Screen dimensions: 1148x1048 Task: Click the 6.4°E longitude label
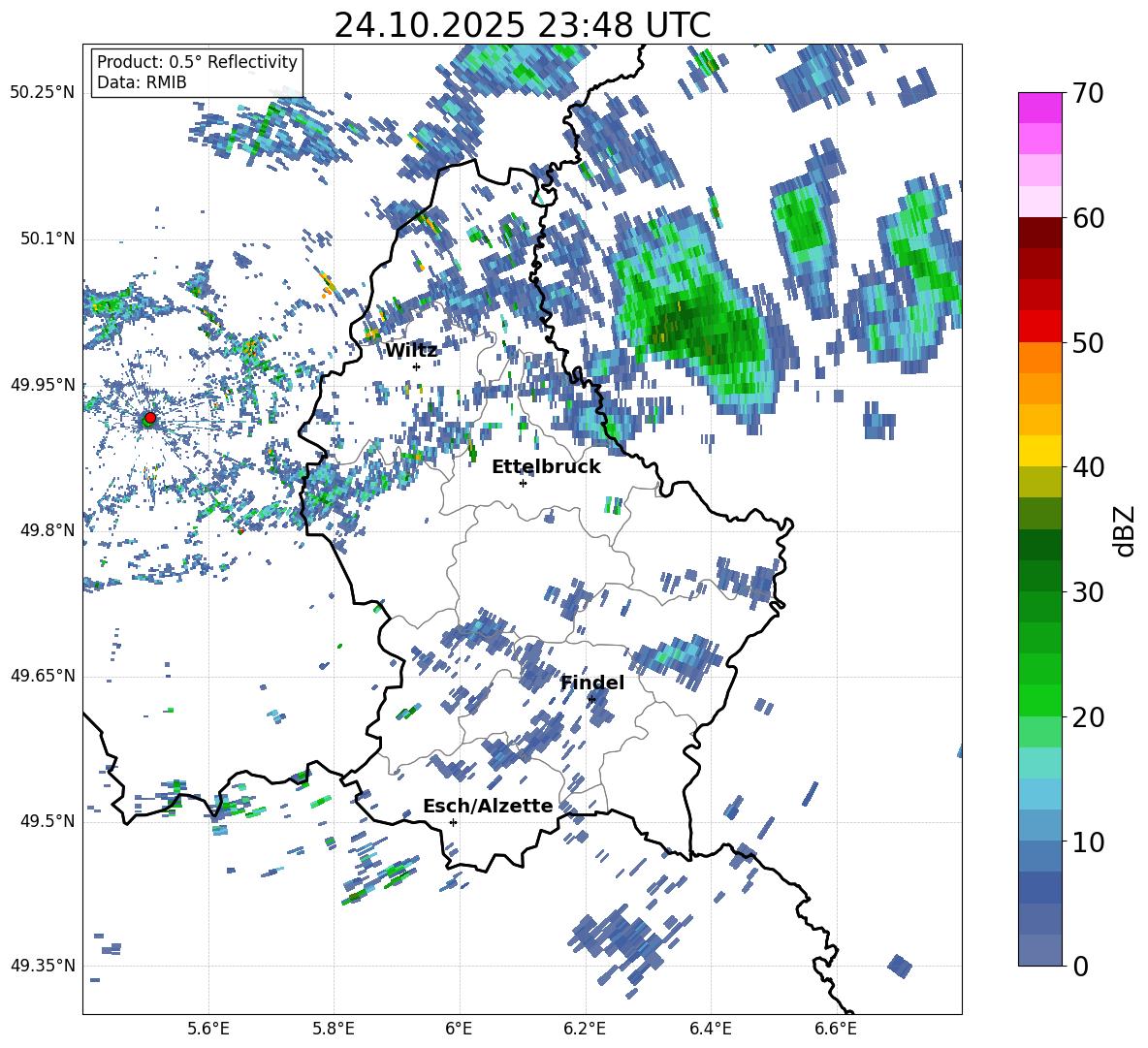coord(710,1029)
